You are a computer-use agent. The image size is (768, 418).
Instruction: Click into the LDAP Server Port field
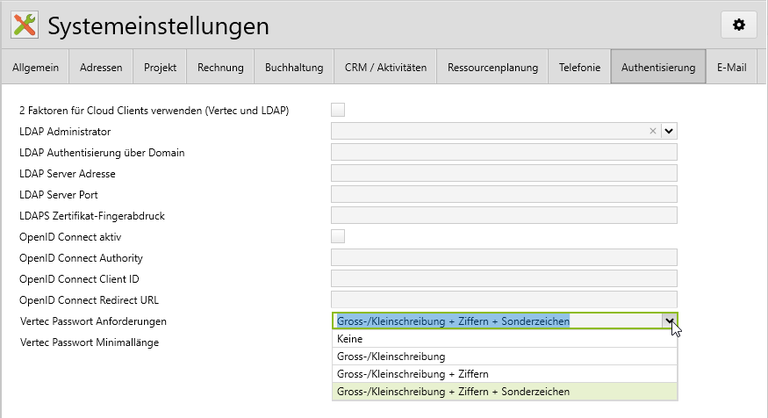(x=504, y=194)
